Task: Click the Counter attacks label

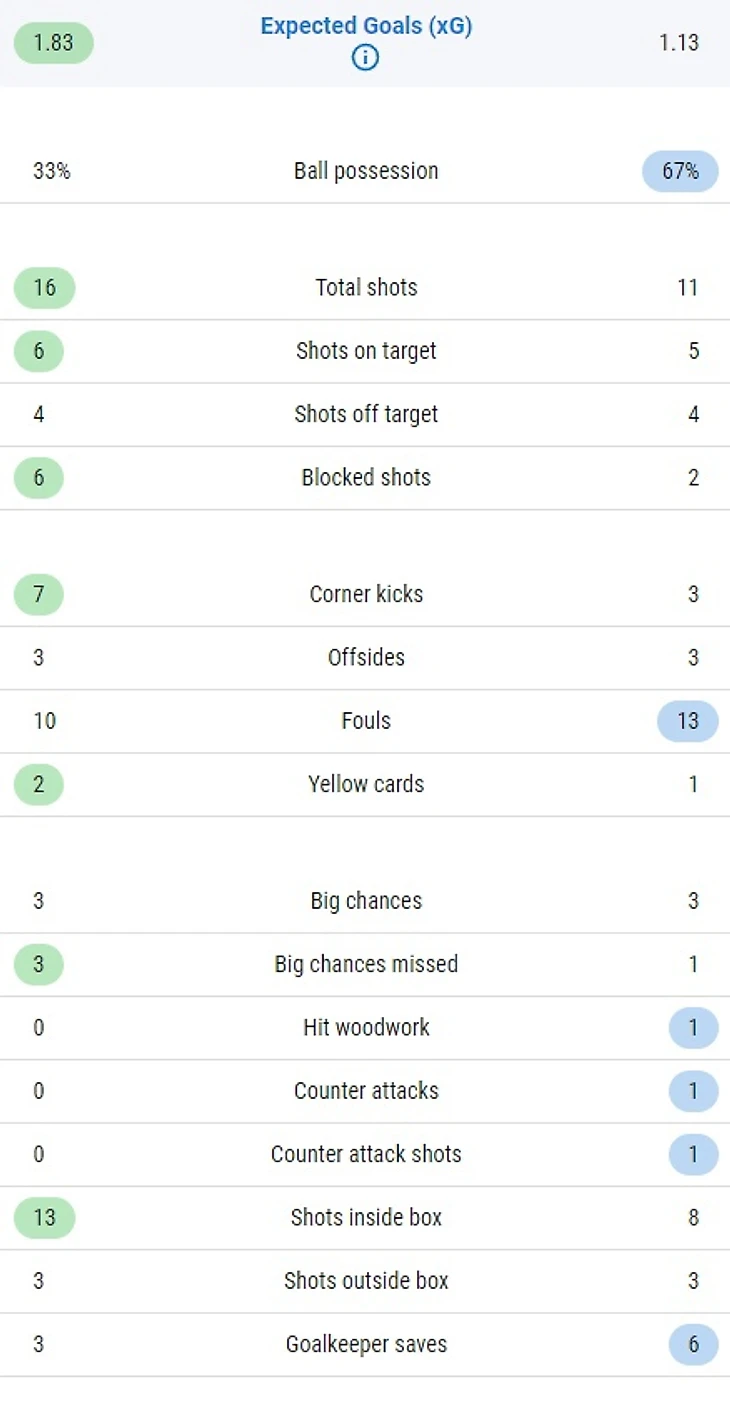Action: click(366, 1091)
